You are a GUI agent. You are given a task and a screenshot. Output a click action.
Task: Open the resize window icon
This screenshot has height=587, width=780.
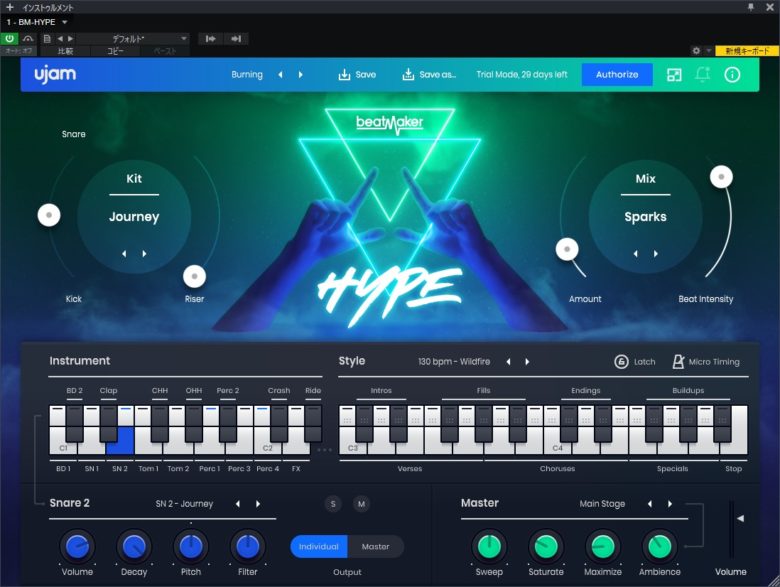tap(674, 75)
